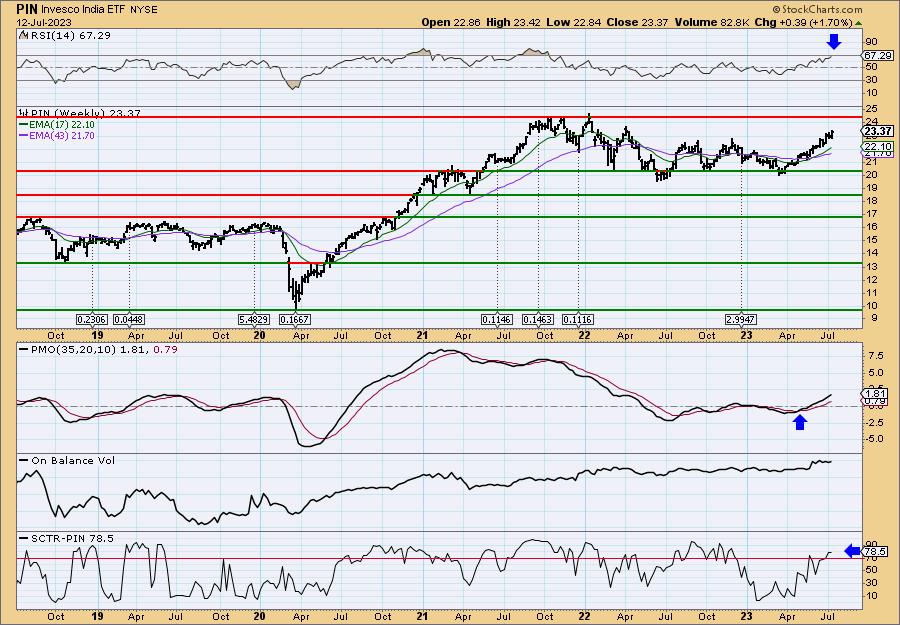Click the 25 level on the price axis
The image size is (900, 625).
tap(870, 109)
